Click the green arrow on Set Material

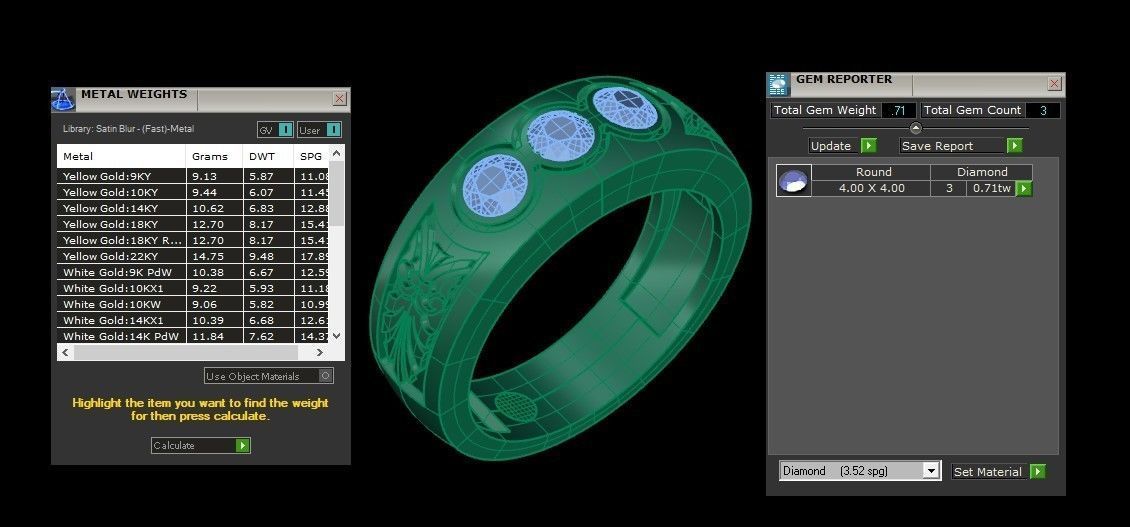1037,471
